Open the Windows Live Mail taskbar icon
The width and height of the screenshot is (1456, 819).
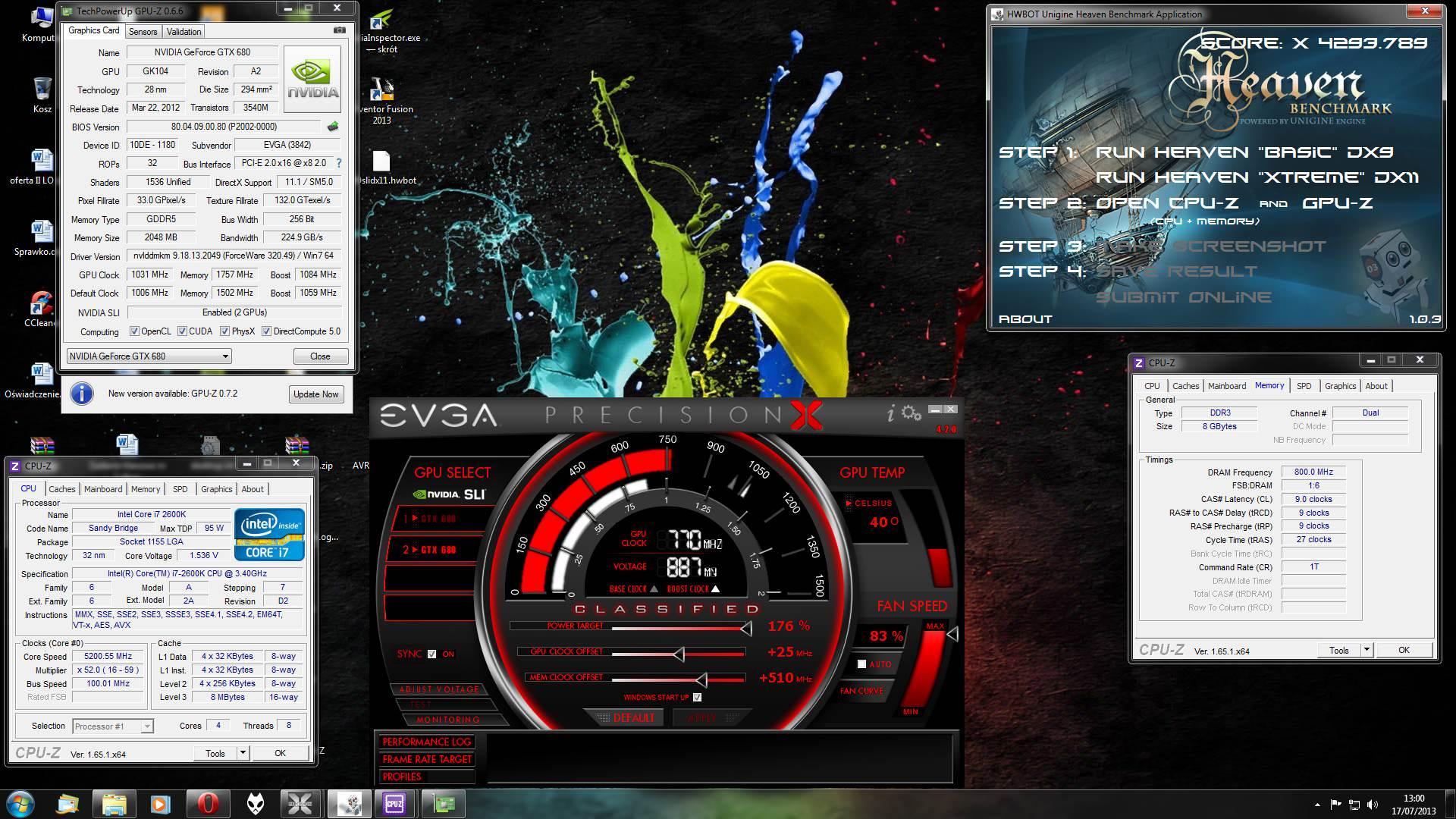click(67, 804)
